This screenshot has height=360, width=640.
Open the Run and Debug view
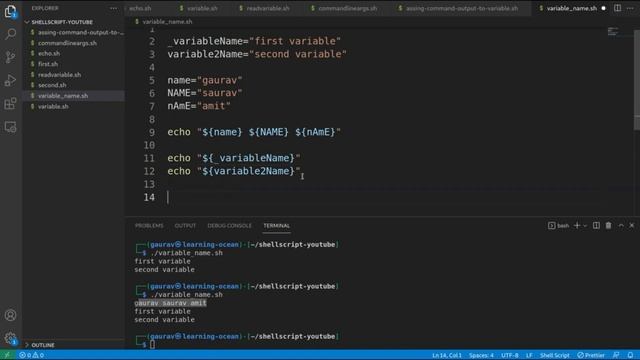(10, 80)
